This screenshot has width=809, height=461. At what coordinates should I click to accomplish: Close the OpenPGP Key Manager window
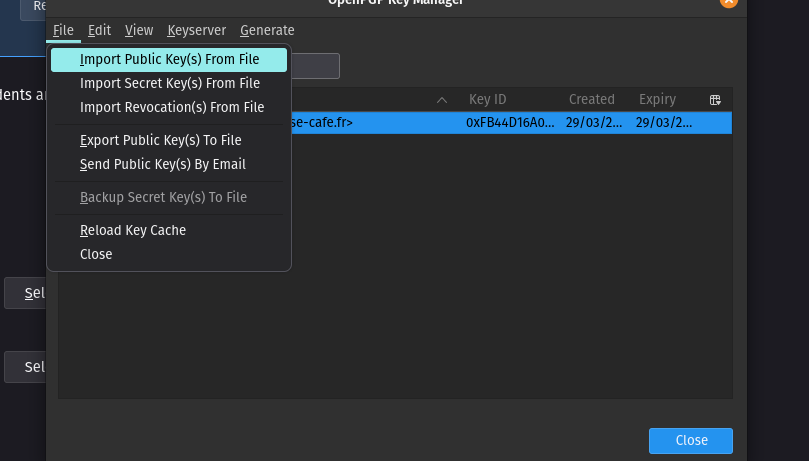coord(729,2)
